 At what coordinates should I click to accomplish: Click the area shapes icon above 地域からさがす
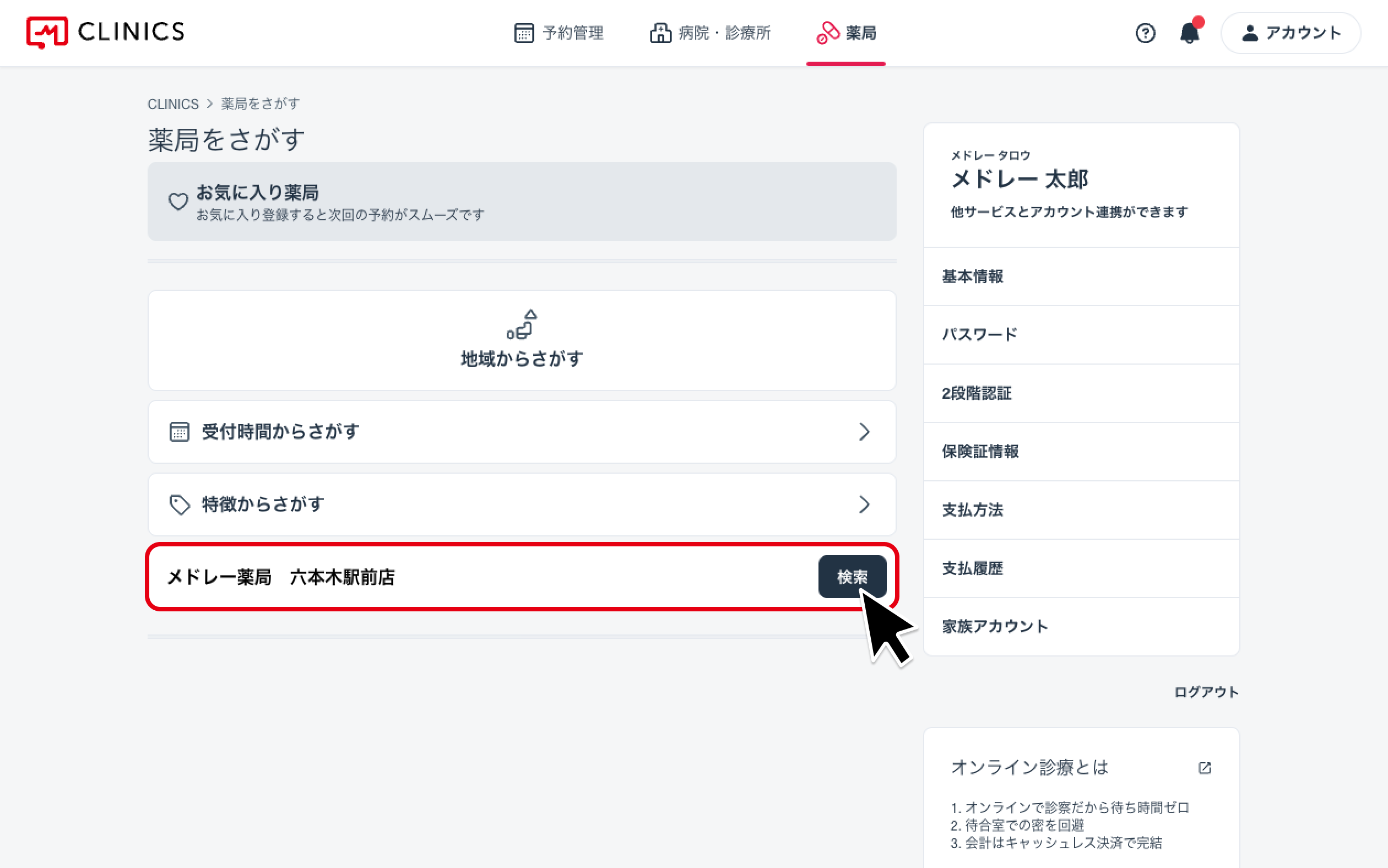(522, 324)
